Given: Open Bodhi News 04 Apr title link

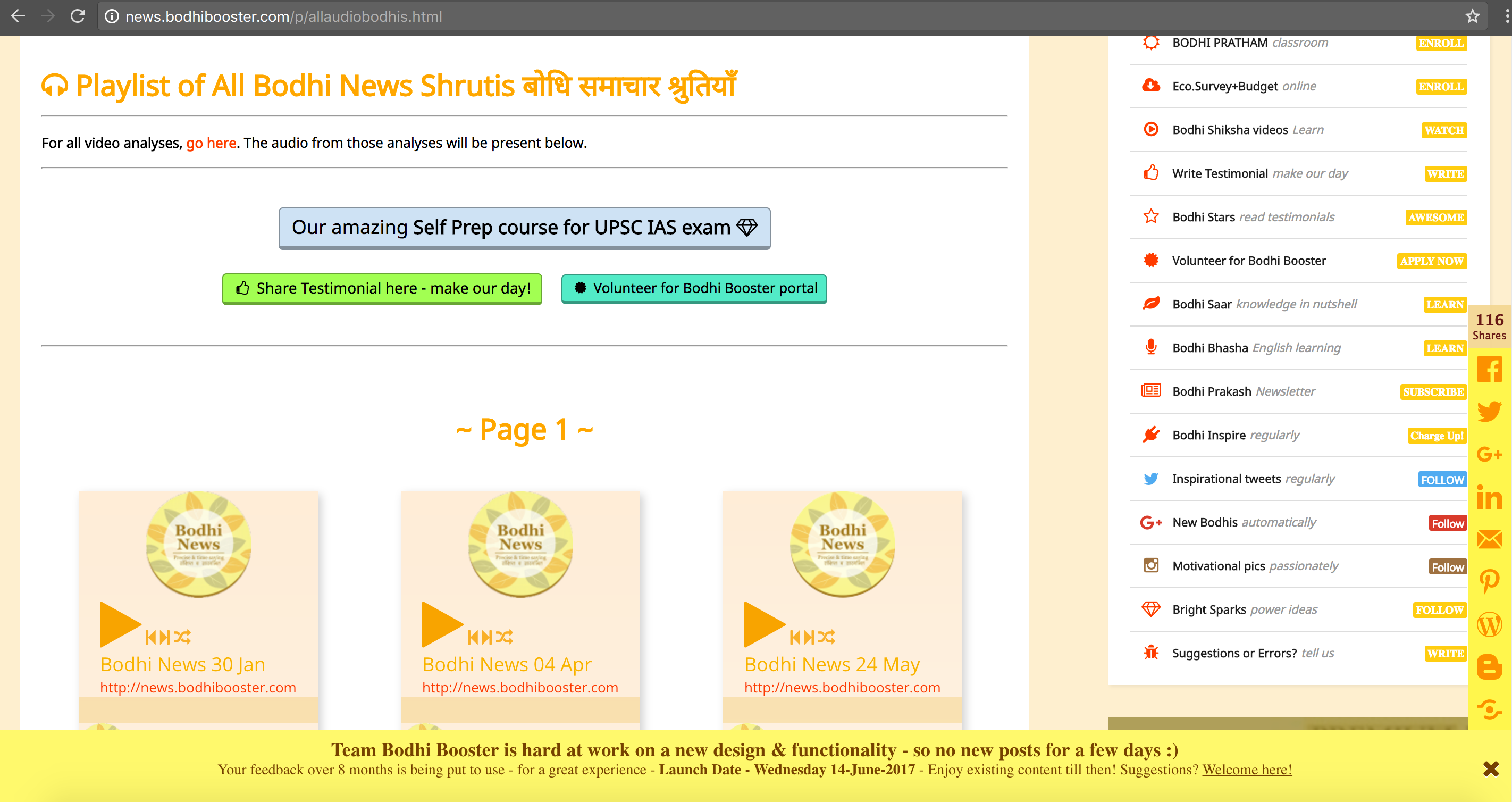Looking at the screenshot, I should point(507,665).
